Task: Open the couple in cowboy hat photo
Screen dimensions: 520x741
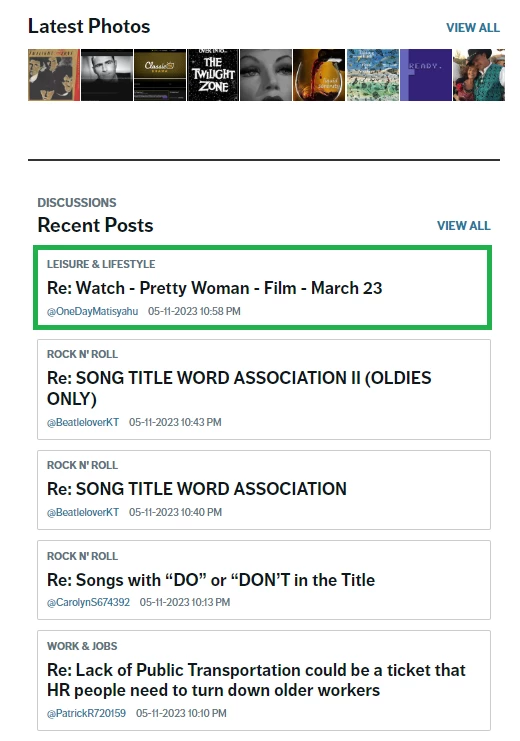Action: (479, 75)
